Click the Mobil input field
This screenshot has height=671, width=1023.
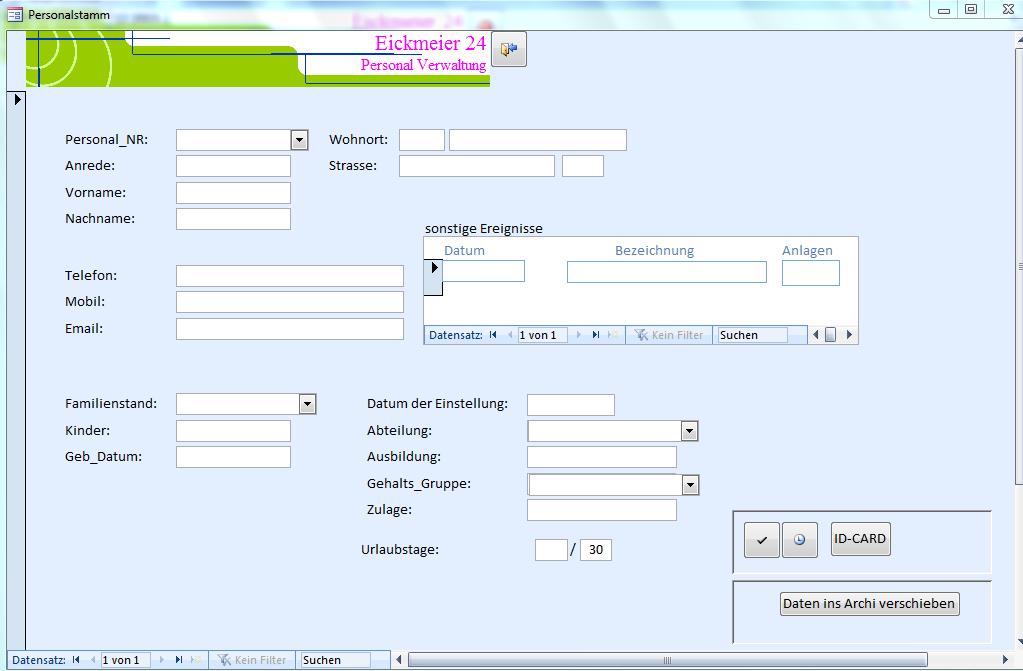point(290,302)
